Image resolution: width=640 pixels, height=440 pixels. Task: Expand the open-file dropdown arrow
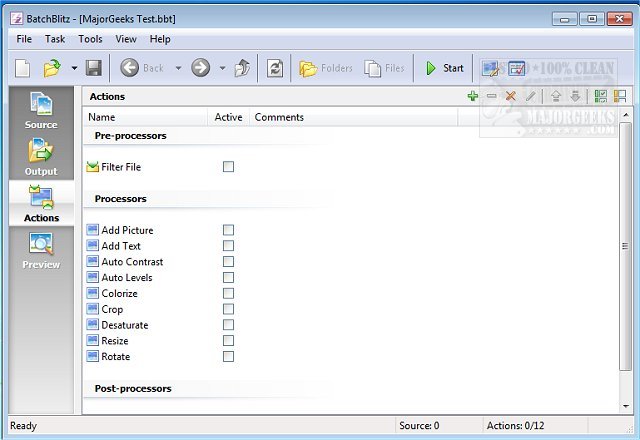(74, 68)
